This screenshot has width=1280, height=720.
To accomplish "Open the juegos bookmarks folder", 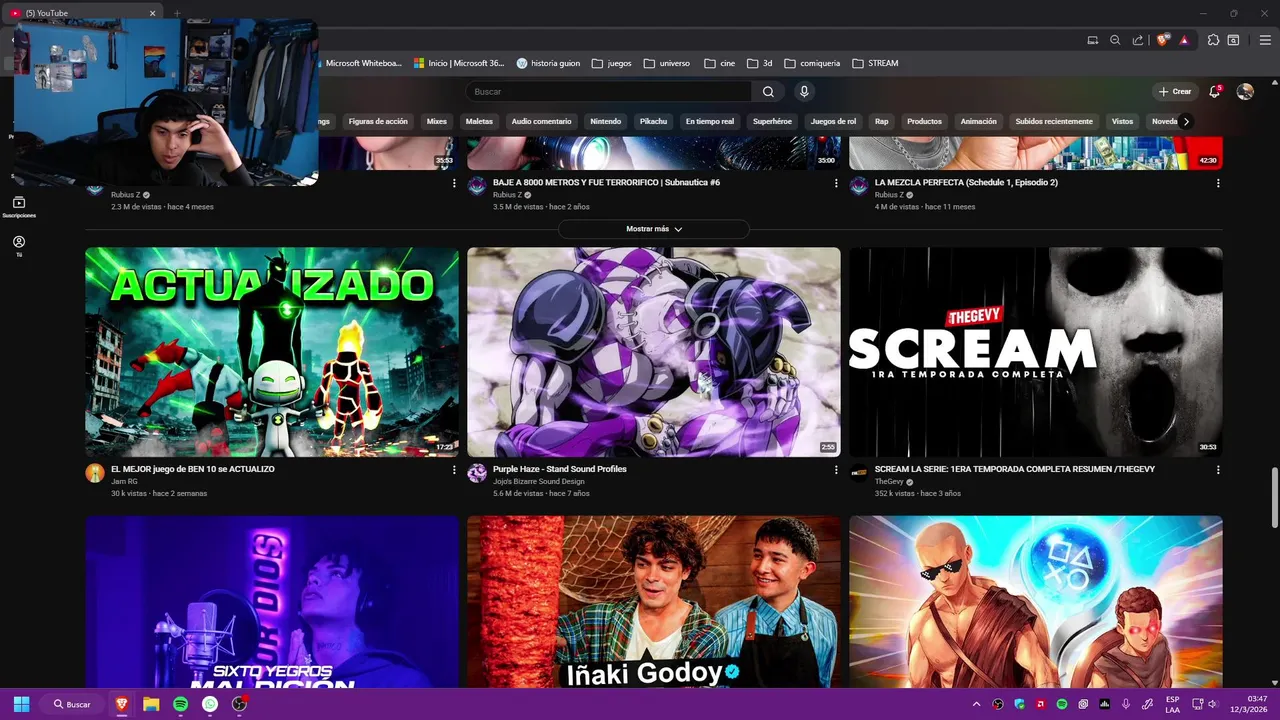I will click(x=612, y=63).
